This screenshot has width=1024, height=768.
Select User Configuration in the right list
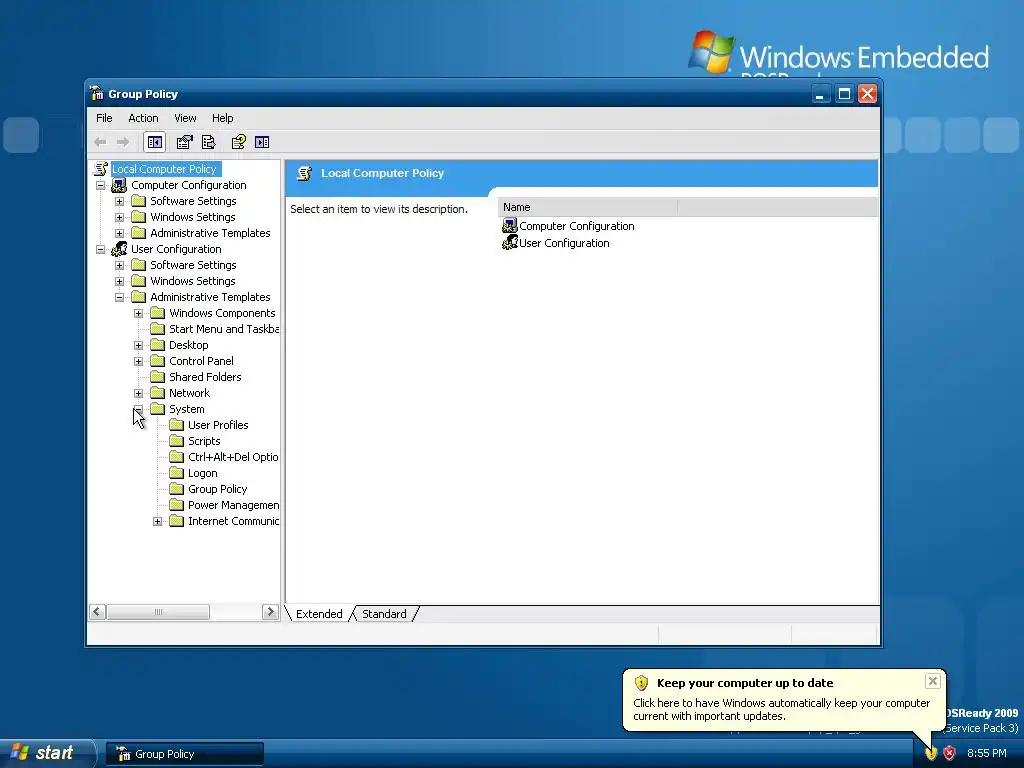[556, 243]
